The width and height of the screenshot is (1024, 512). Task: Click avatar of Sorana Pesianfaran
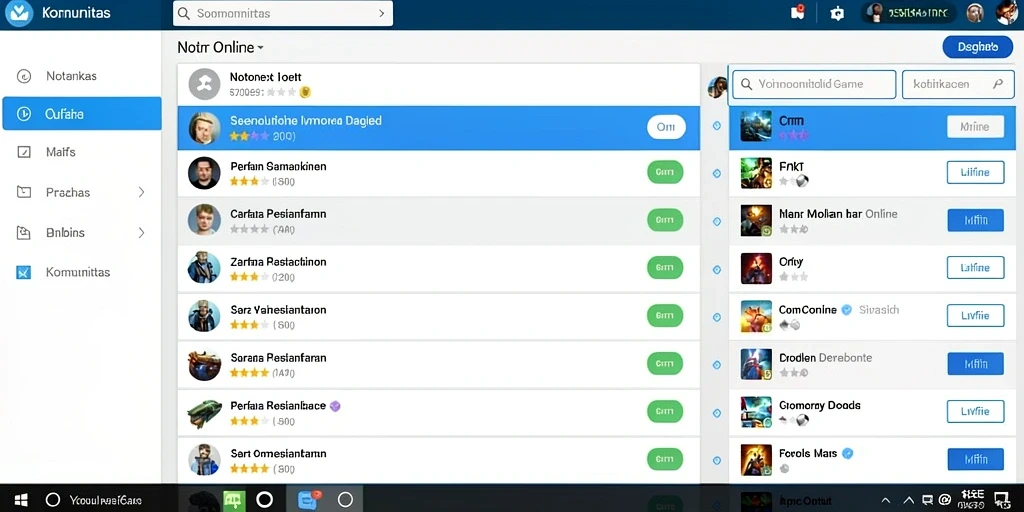pos(204,364)
